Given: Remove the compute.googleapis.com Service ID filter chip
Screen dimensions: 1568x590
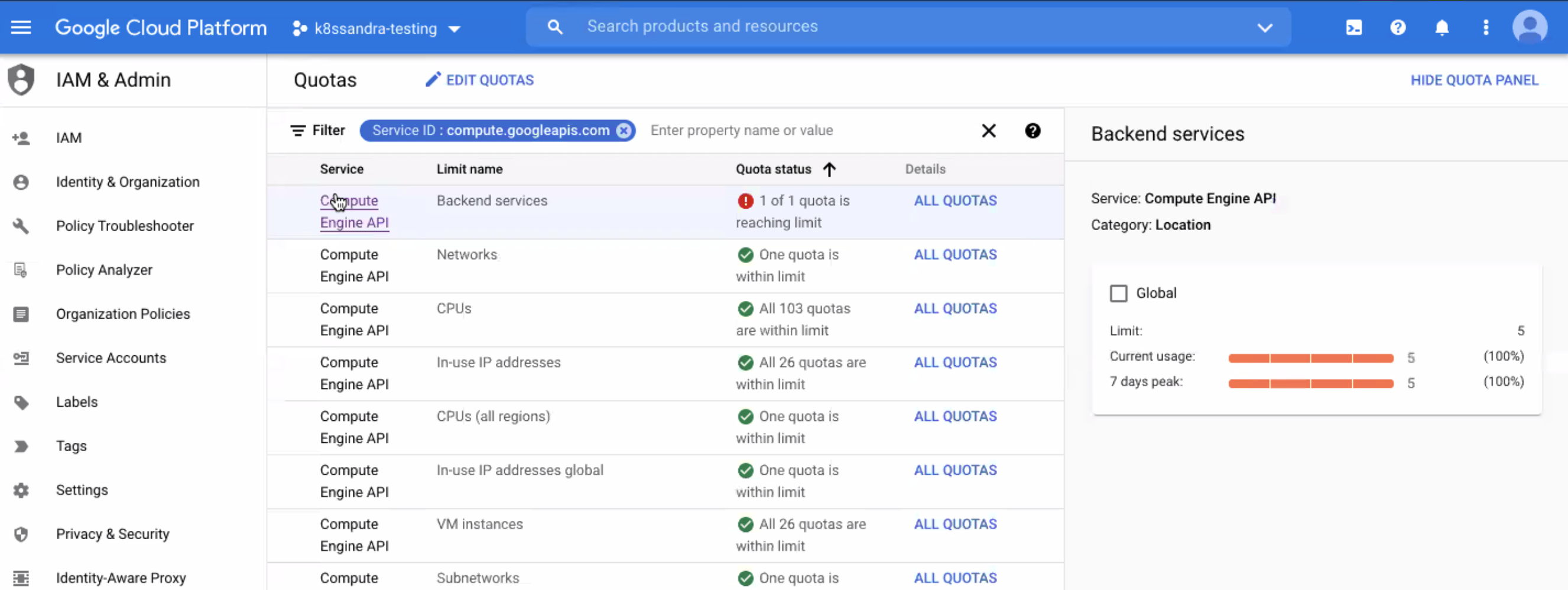Looking at the screenshot, I should coord(624,130).
